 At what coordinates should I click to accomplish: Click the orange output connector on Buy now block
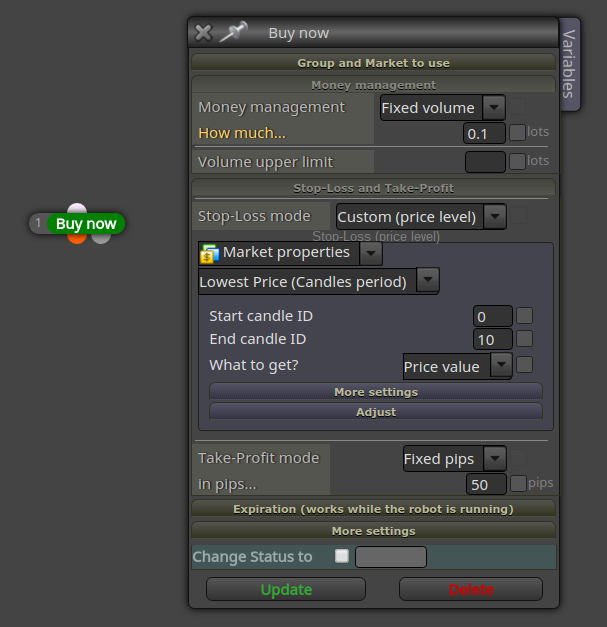tap(77, 238)
